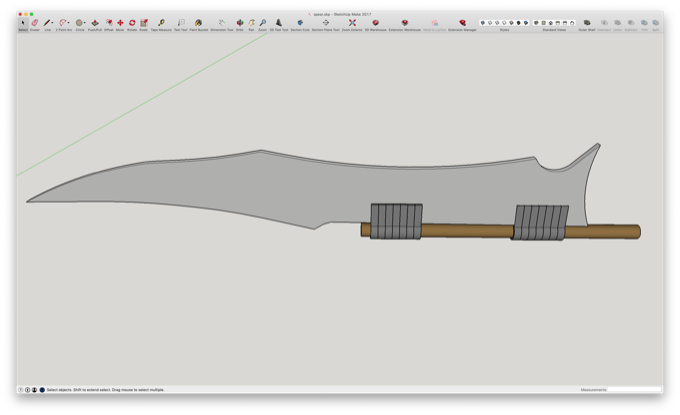Select last Styles face style icon
The height and width of the screenshot is (415, 680).
526,23
